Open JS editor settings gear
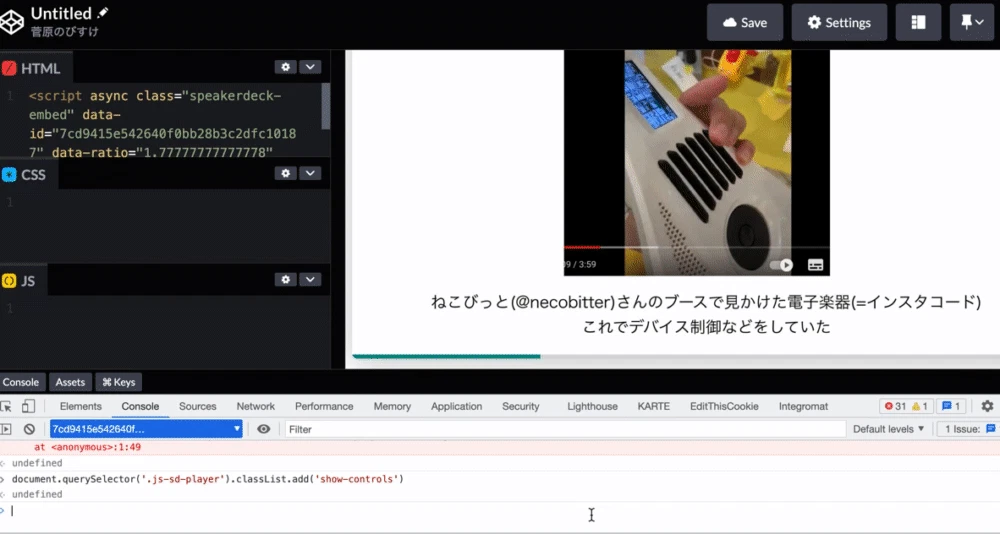1000x534 pixels. (x=285, y=279)
